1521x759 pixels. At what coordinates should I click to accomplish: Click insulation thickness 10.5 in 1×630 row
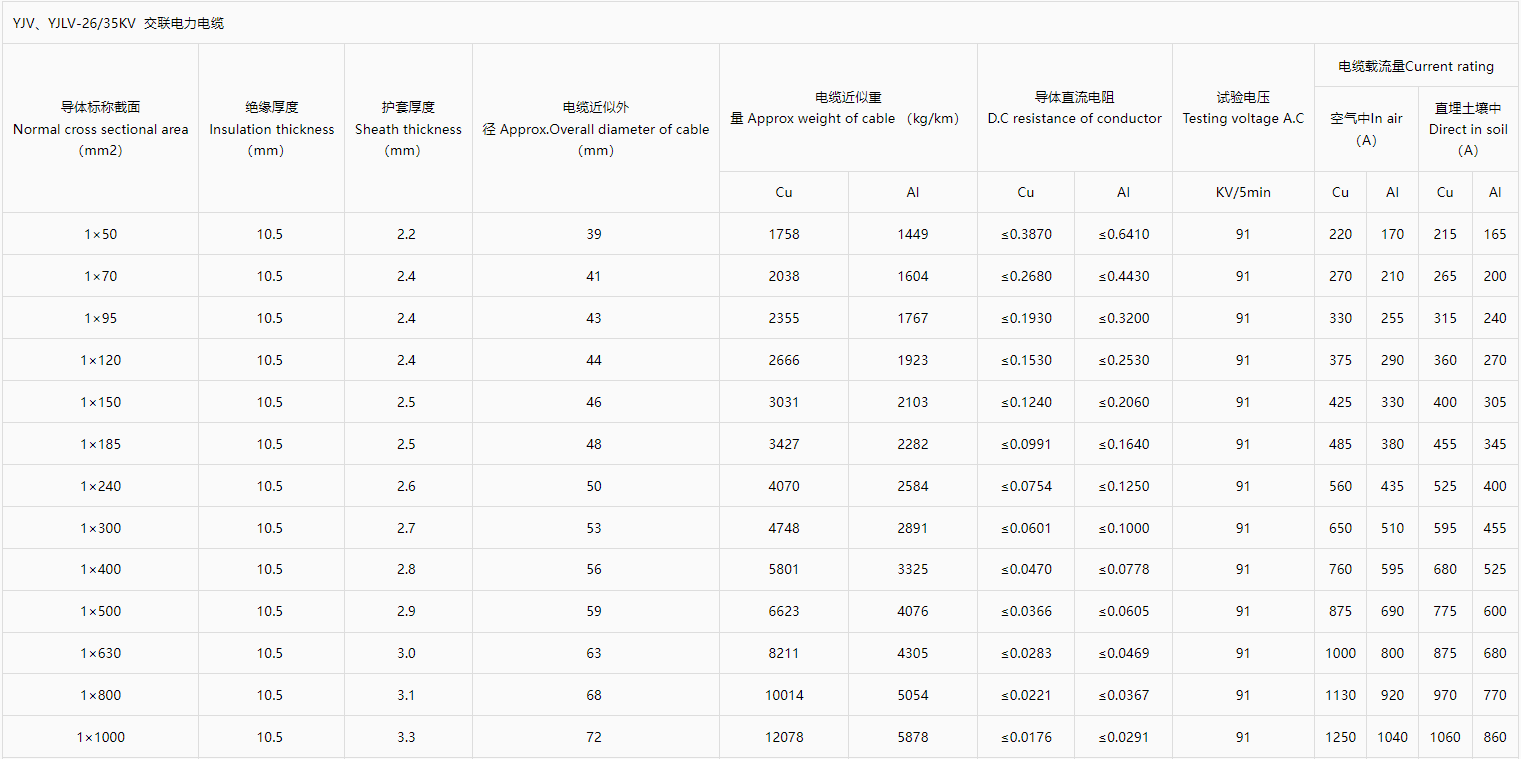pyautogui.click(x=270, y=653)
